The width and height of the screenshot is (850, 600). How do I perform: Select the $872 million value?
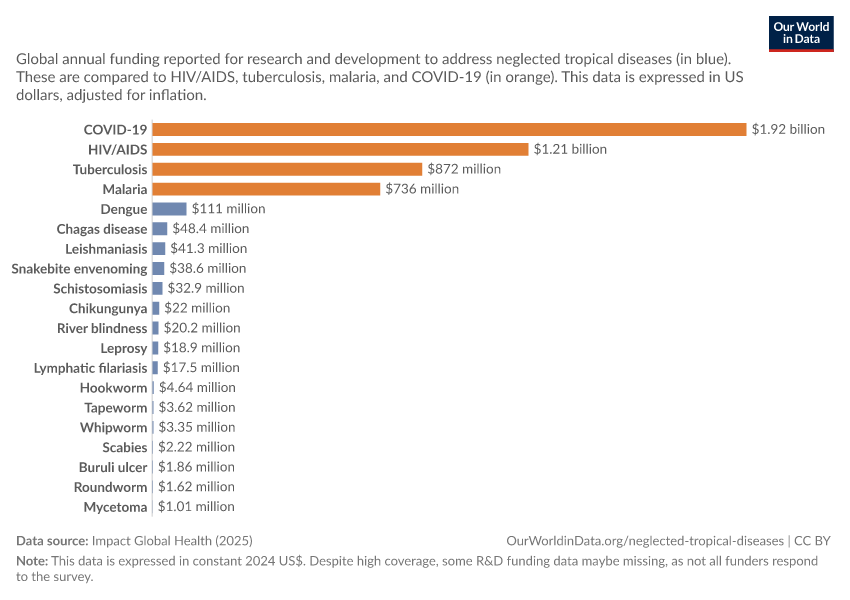click(x=464, y=169)
